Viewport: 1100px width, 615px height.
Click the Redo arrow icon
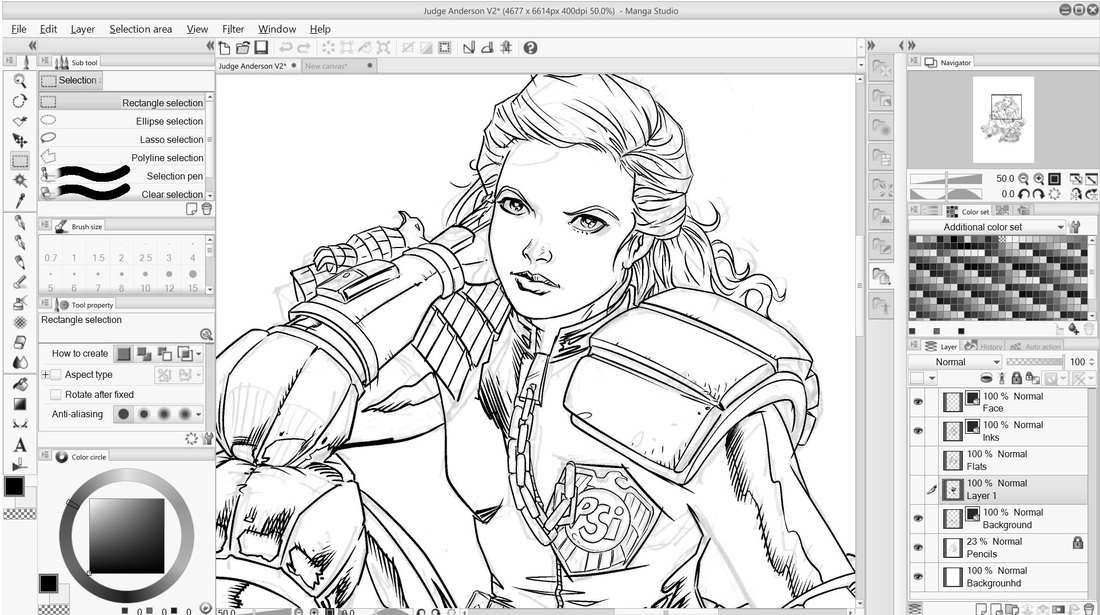(x=304, y=48)
